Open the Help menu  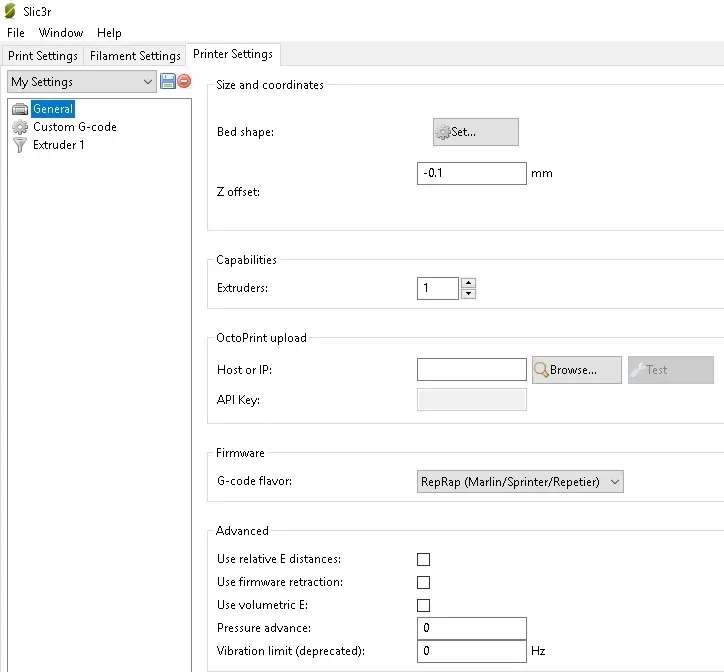coord(109,33)
